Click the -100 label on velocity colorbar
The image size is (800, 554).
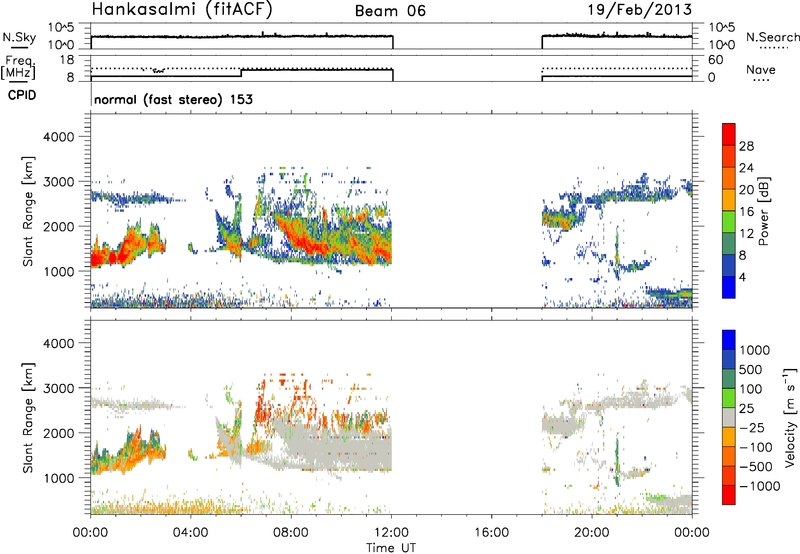tap(756, 447)
